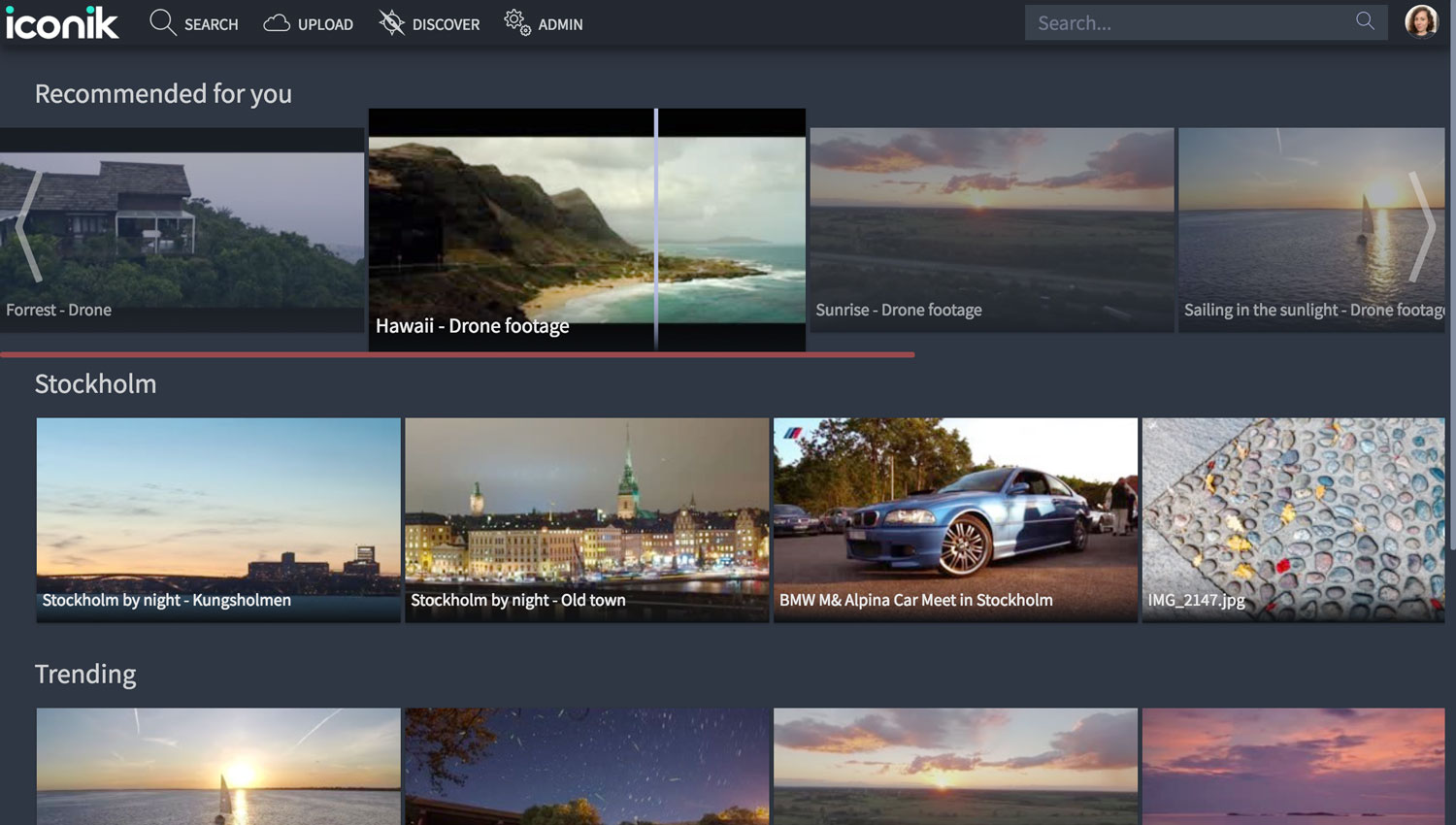The width and height of the screenshot is (1456, 825).
Task: Select Sunrise - Drone footage video
Action: pyautogui.click(x=991, y=229)
